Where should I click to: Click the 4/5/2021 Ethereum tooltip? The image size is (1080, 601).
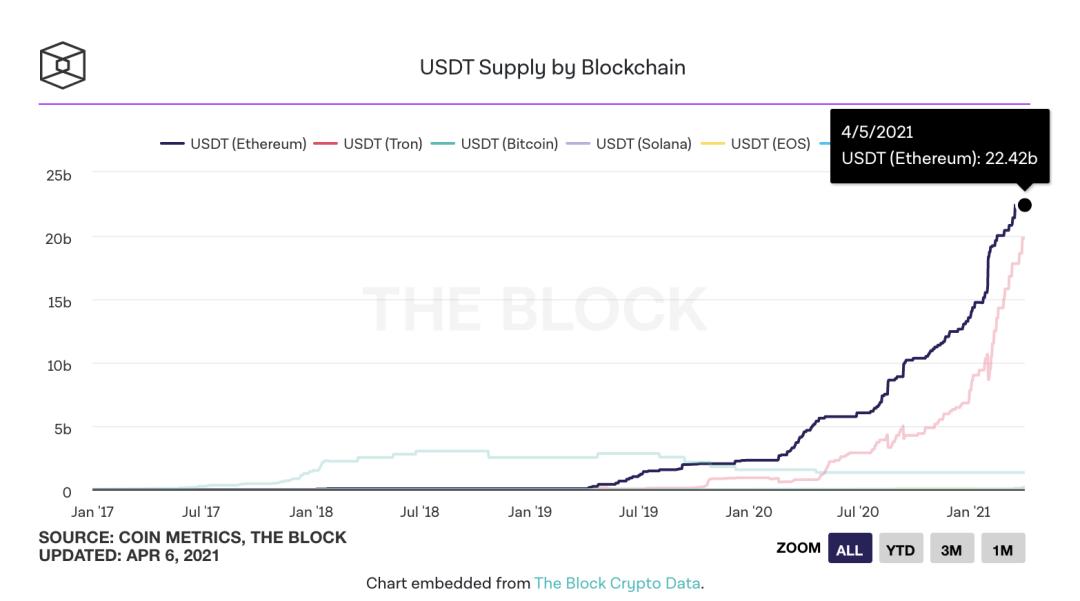(939, 146)
